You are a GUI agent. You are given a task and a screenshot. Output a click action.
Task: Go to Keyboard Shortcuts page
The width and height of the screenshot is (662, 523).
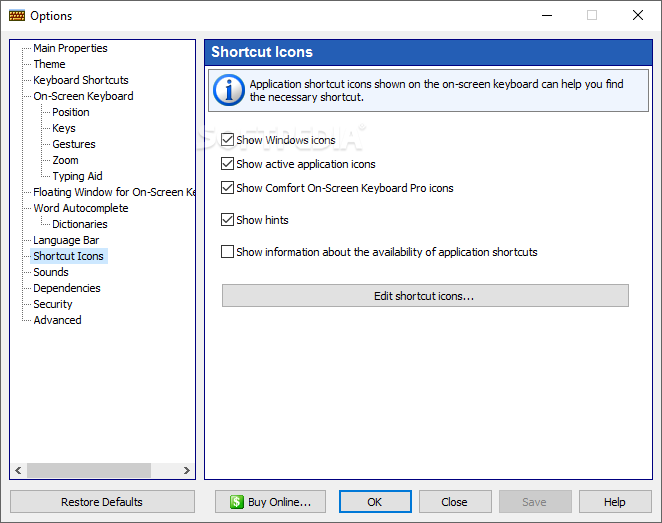tap(81, 80)
